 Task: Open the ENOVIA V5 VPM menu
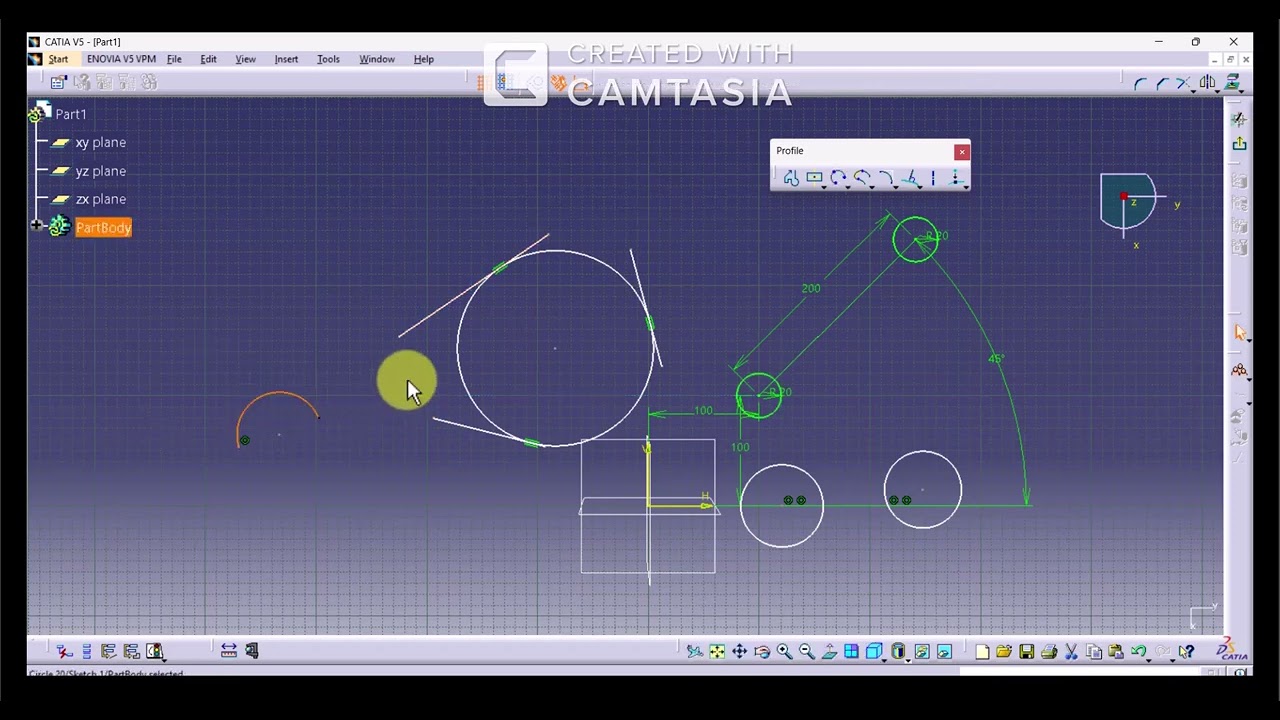(x=121, y=59)
